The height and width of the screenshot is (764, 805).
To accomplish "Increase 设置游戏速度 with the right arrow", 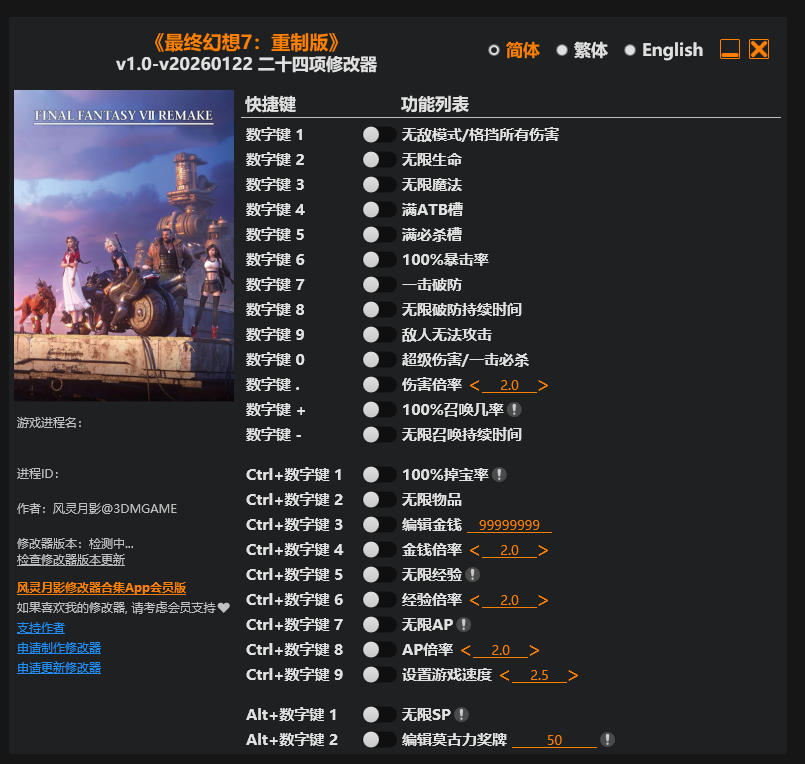I will coord(573,675).
